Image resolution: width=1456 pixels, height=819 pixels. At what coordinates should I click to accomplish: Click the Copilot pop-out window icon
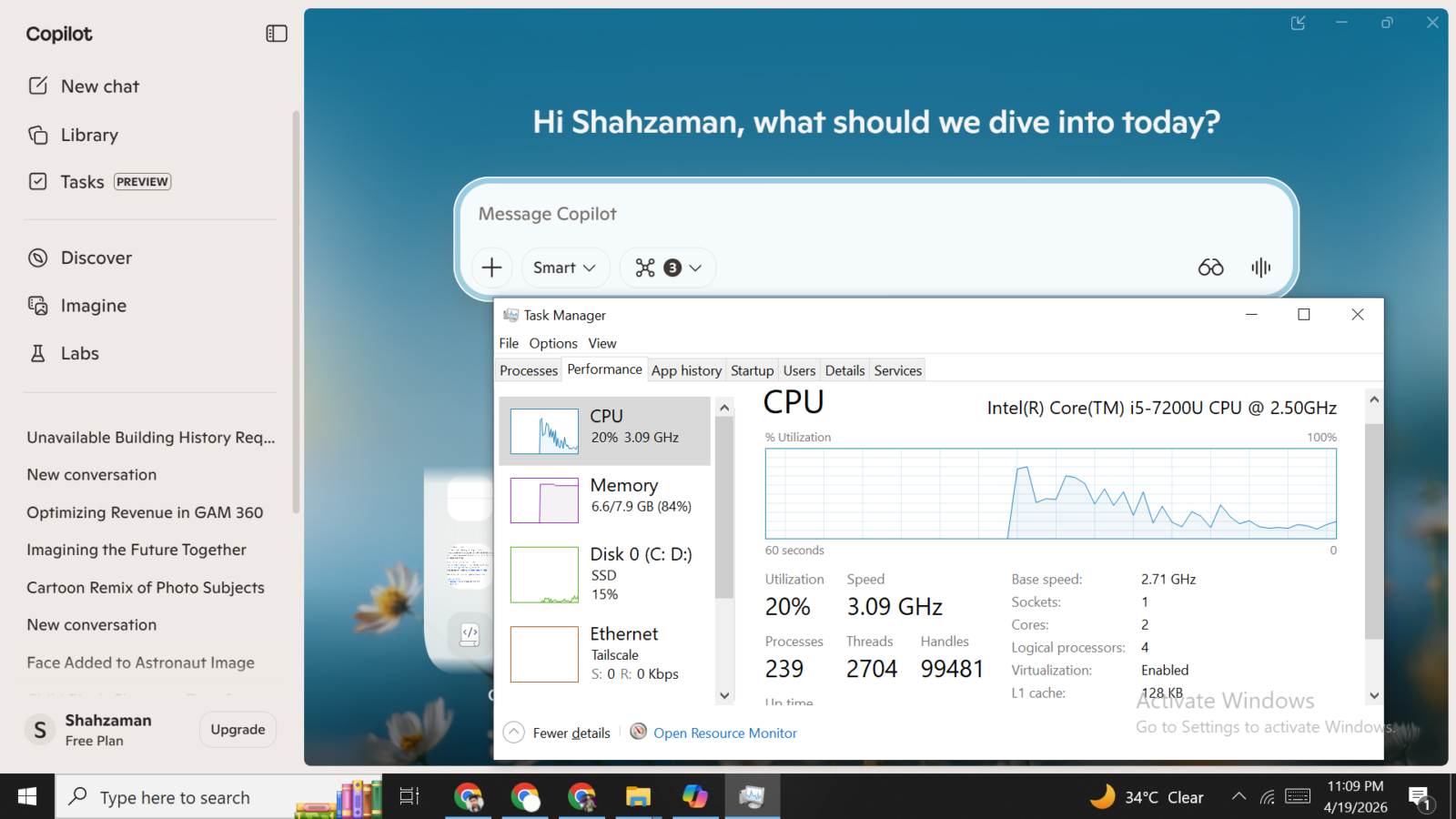1299,23
